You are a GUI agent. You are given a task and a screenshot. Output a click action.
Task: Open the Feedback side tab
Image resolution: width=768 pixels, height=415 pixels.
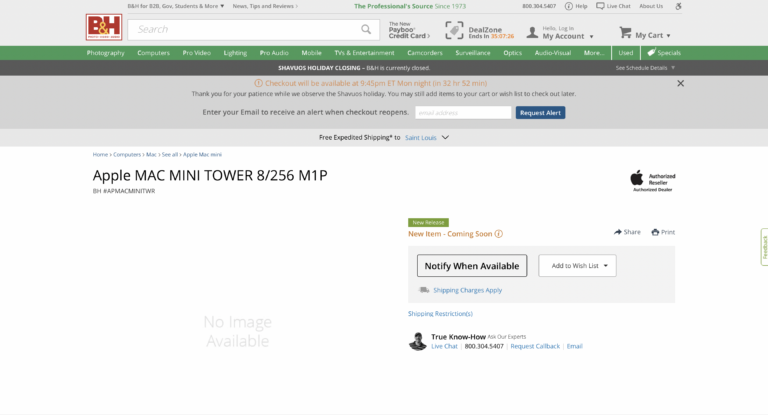click(x=764, y=247)
